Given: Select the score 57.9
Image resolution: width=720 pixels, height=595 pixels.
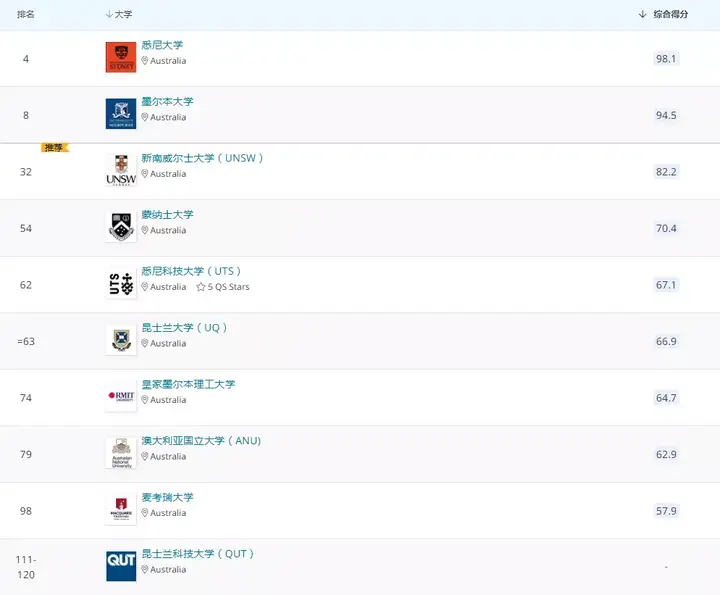Looking at the screenshot, I should [x=666, y=511].
